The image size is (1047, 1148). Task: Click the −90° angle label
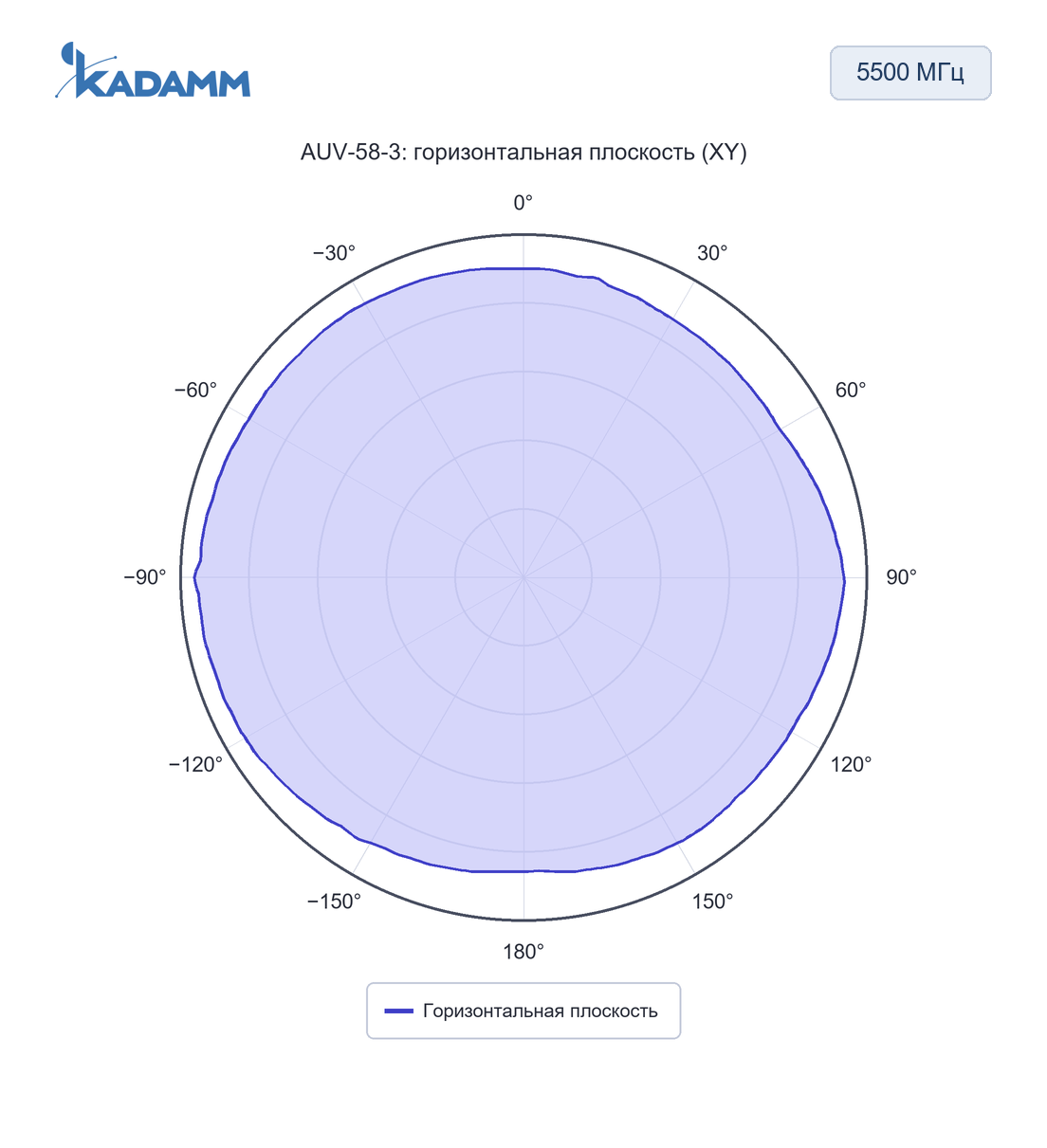point(145,577)
